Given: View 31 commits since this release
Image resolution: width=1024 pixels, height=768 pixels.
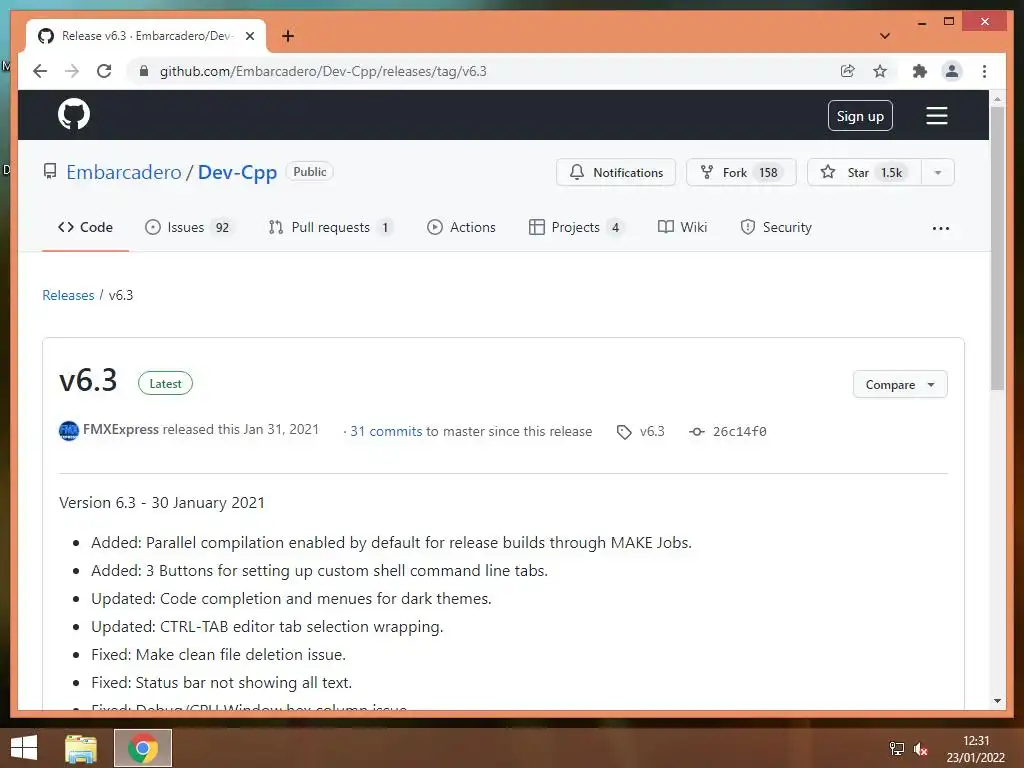Looking at the screenshot, I should pos(386,432).
